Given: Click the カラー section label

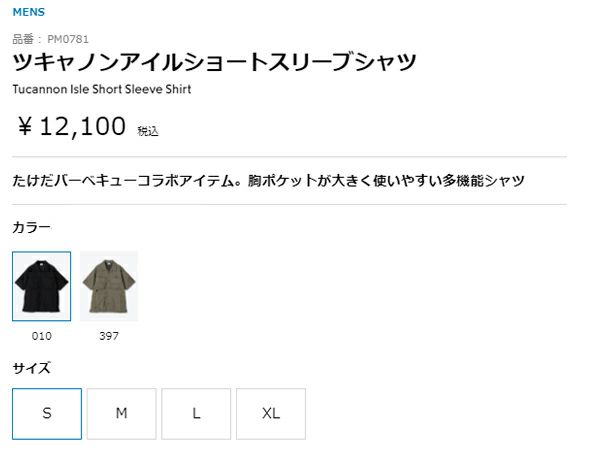Looking at the screenshot, I should pos(31,228).
